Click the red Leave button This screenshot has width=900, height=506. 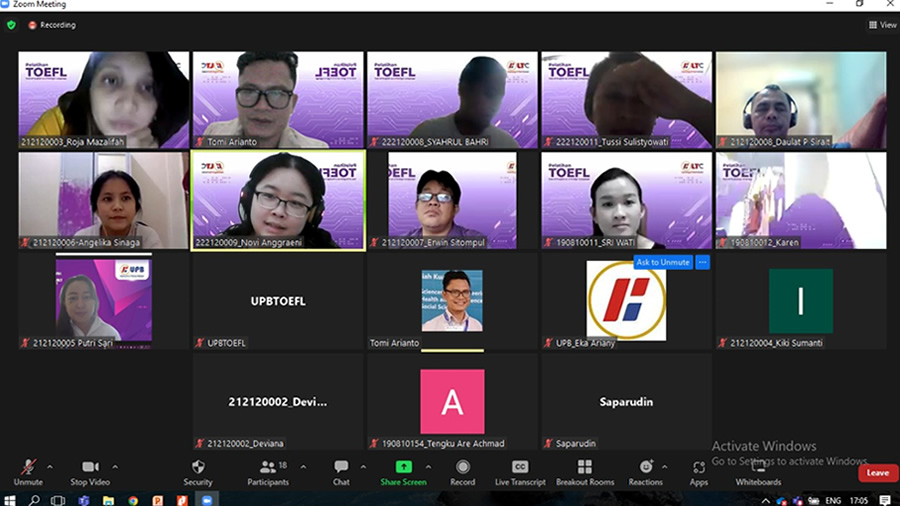878,473
